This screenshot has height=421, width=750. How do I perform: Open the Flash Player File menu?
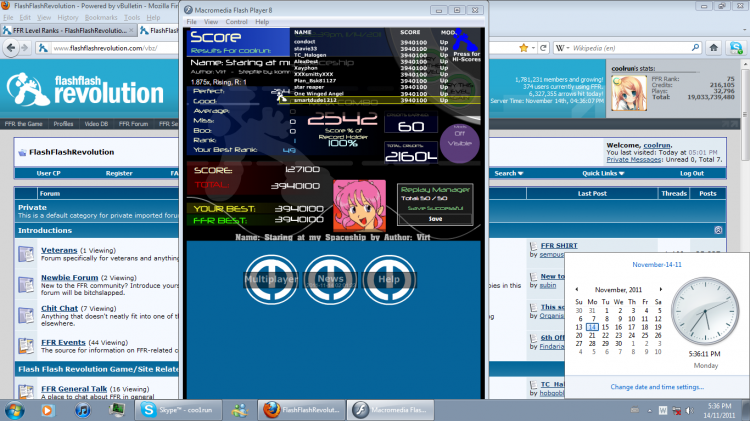click(x=191, y=22)
